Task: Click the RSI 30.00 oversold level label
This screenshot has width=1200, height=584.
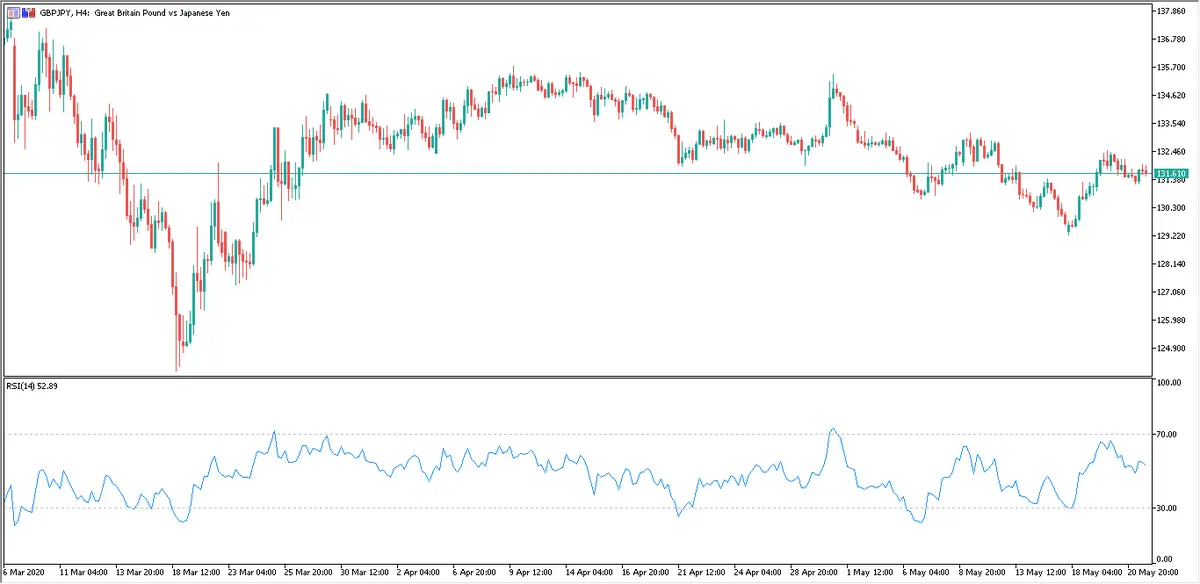Action: tap(1167, 508)
